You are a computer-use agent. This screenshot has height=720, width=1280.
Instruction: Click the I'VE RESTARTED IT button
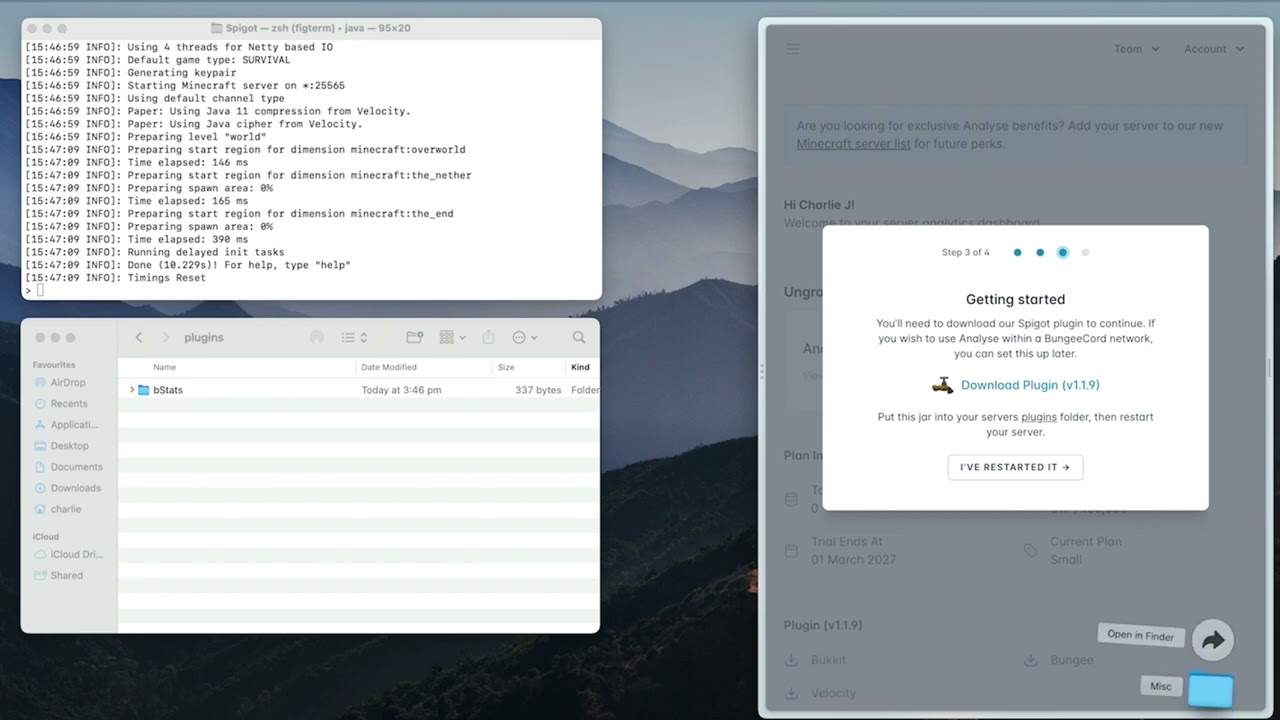click(1015, 467)
